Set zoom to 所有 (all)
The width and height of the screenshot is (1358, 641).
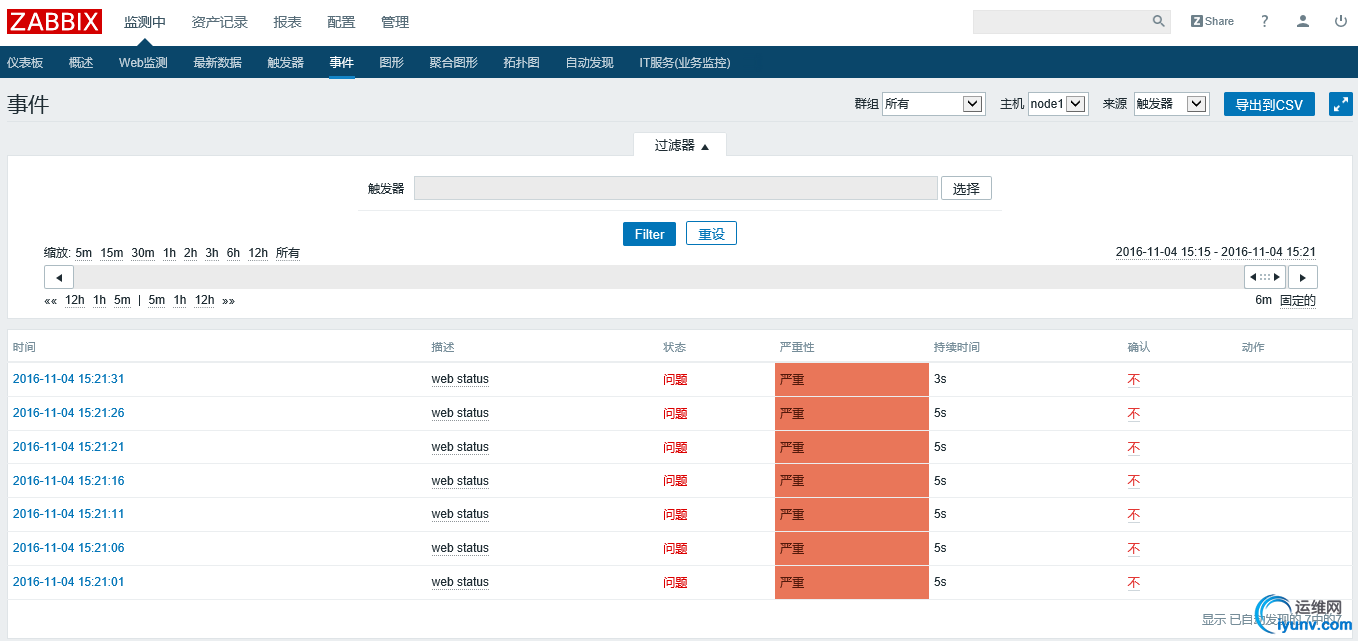coord(288,253)
